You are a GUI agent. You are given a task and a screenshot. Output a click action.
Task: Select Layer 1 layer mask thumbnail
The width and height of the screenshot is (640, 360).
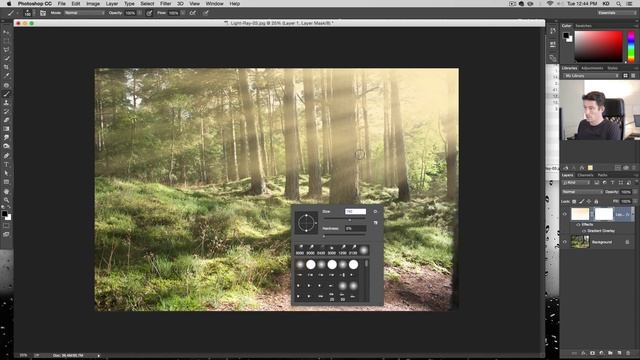pos(604,214)
